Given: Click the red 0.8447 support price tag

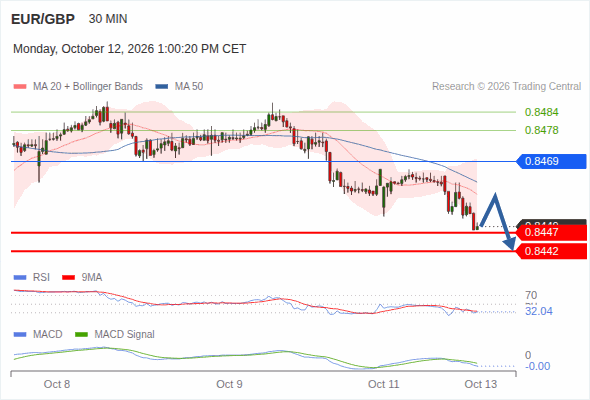Looking at the screenshot, I should 551,232.
